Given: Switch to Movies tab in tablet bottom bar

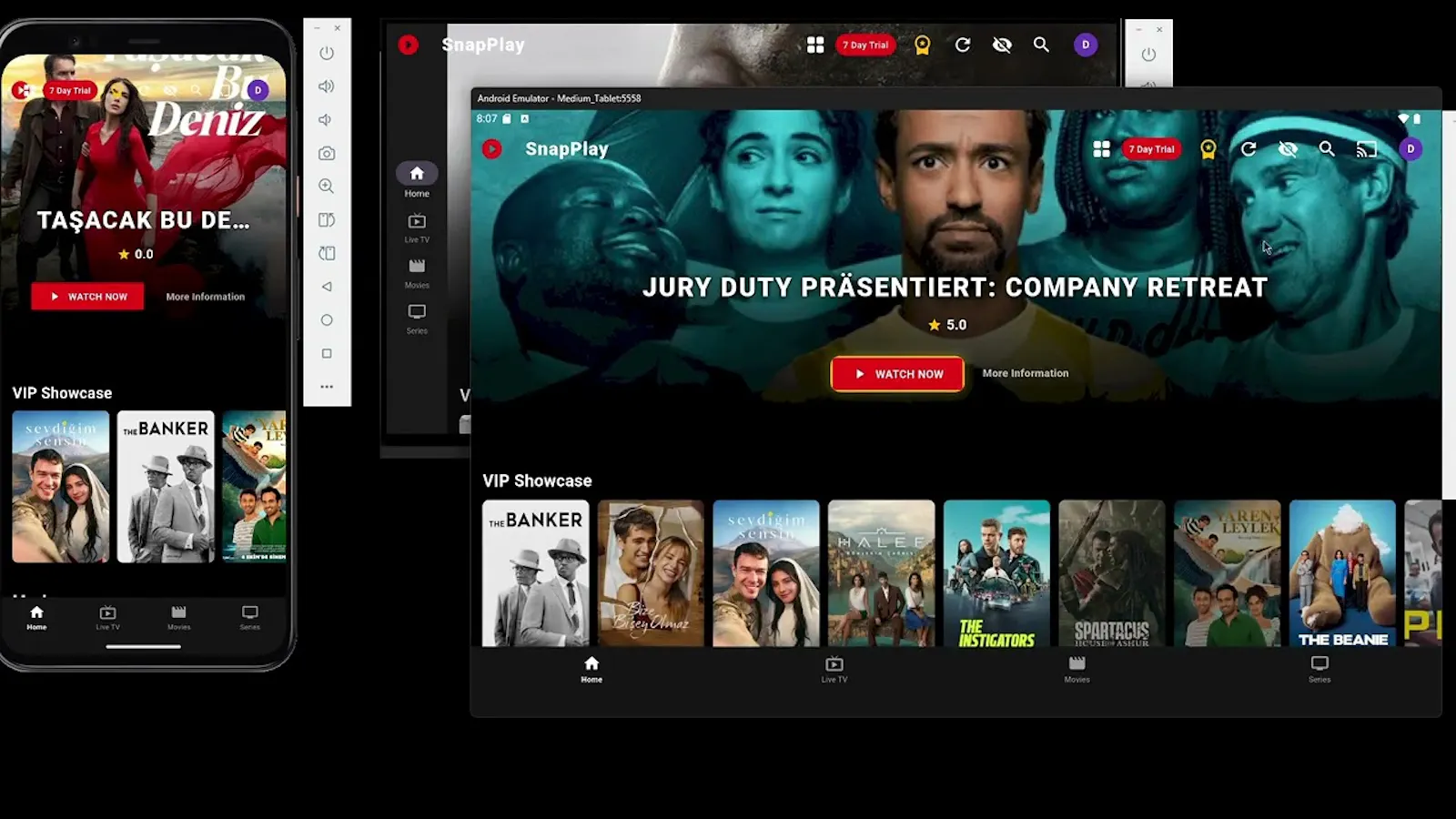Looking at the screenshot, I should 1077,669.
